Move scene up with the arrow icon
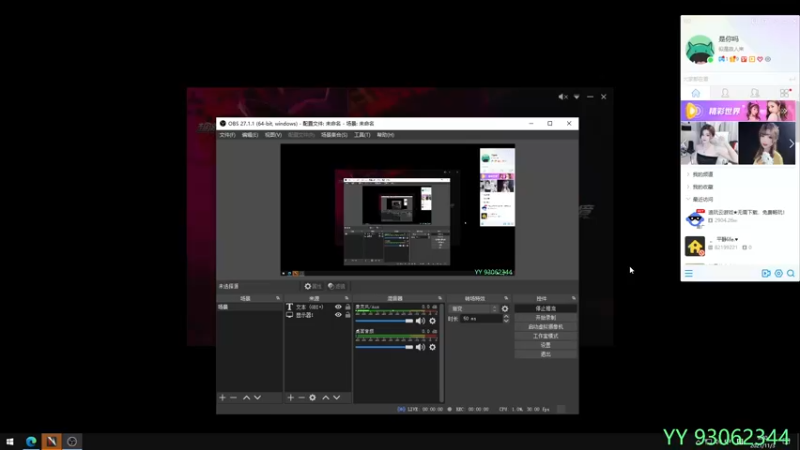 [x=246, y=397]
